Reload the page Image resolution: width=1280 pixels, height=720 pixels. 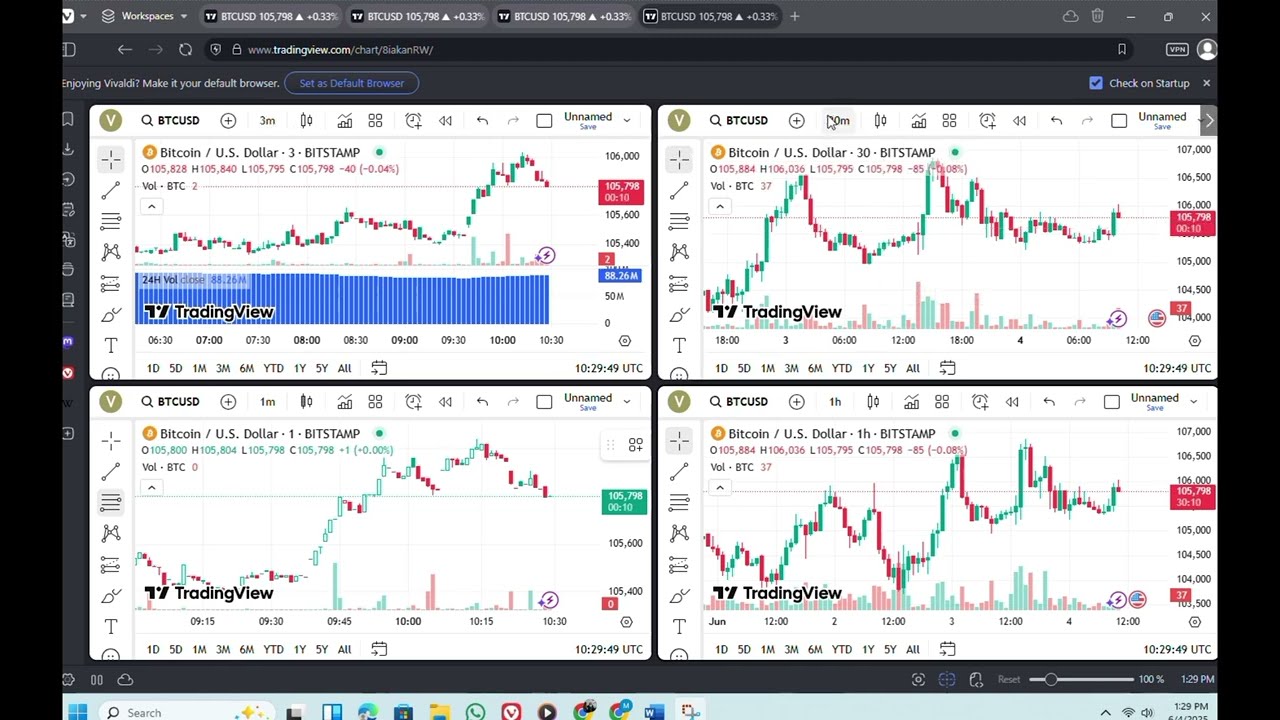185,49
